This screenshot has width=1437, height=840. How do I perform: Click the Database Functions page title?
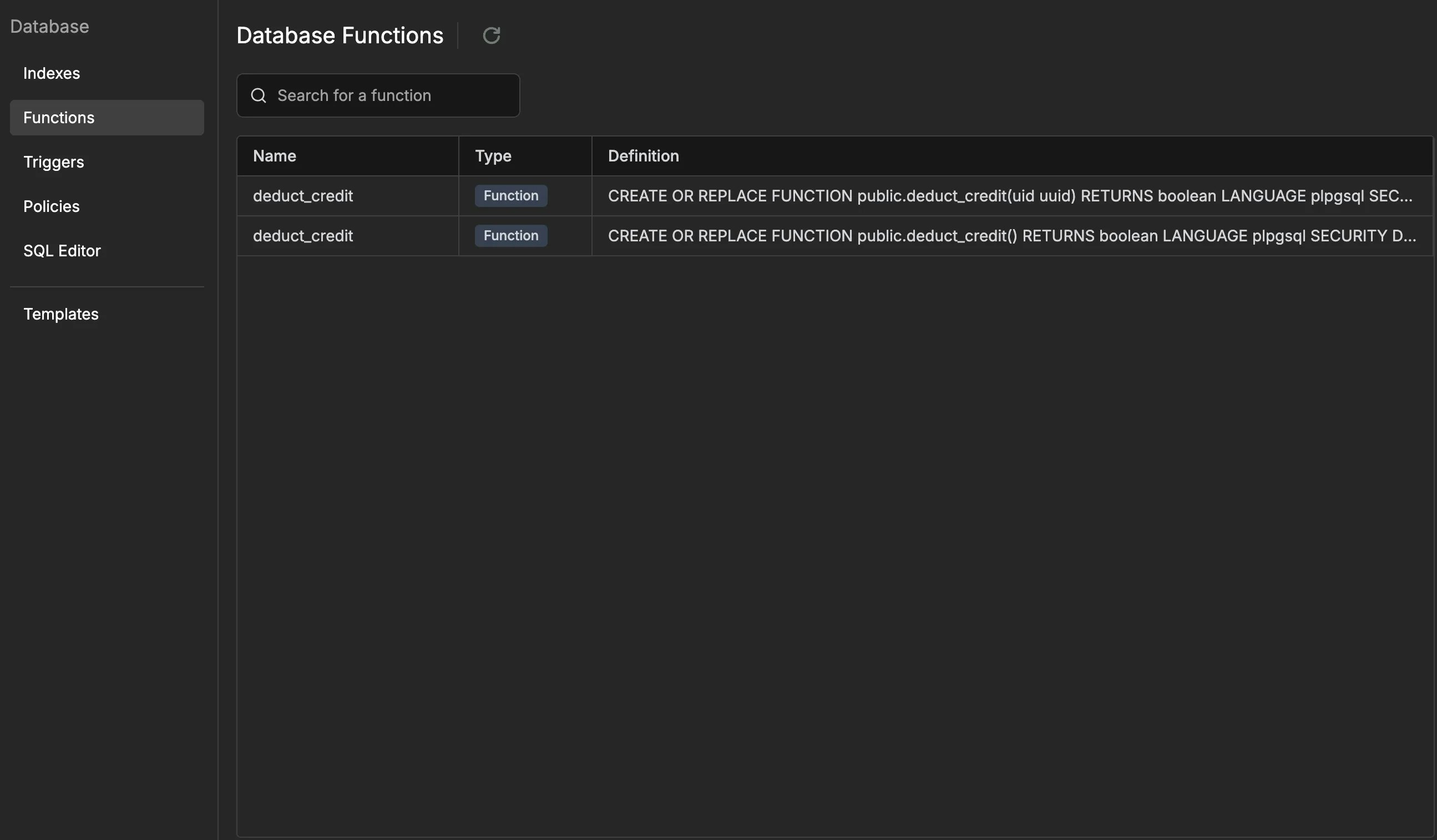pyautogui.click(x=340, y=35)
